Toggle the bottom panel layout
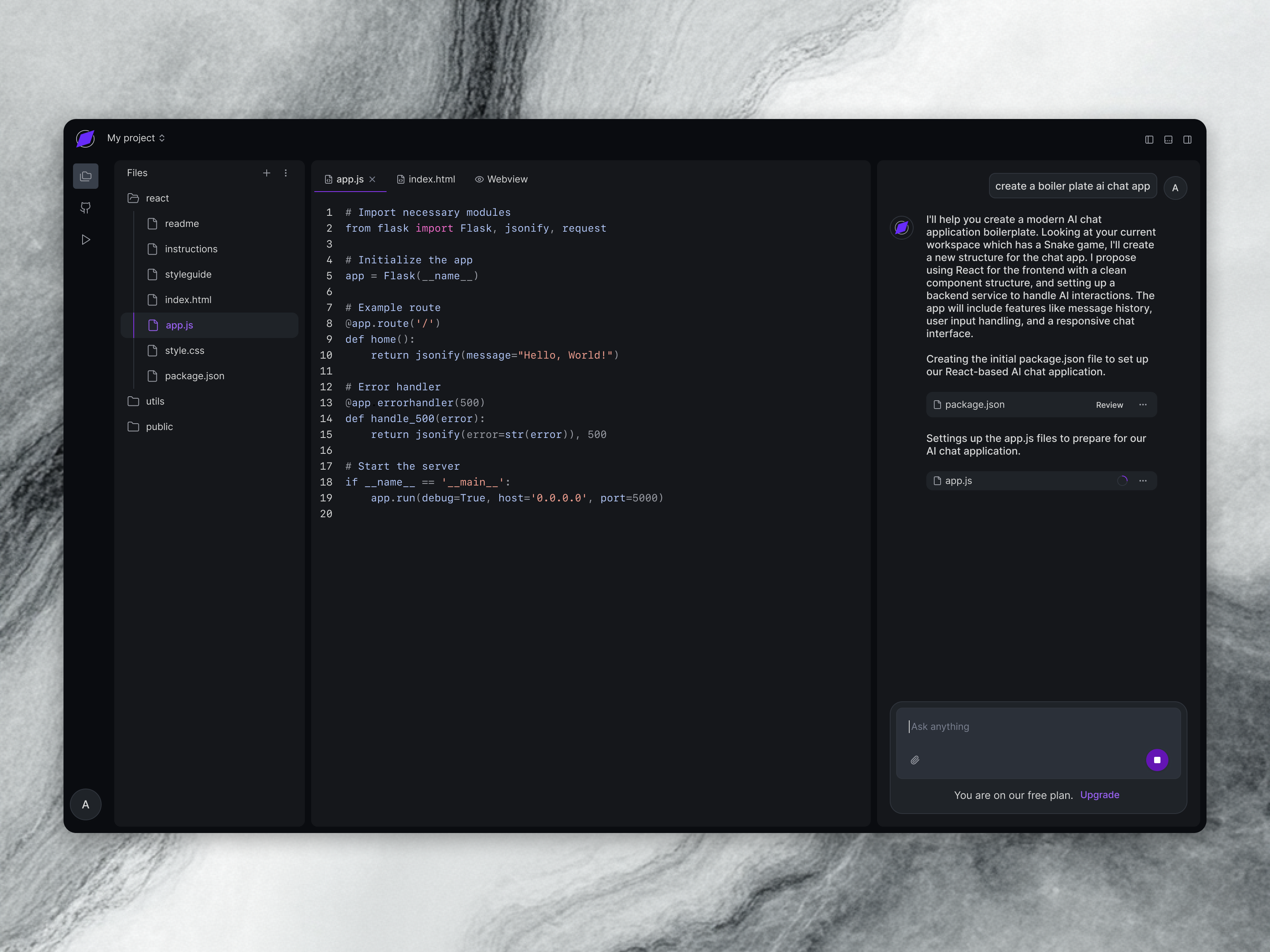 point(1168,140)
